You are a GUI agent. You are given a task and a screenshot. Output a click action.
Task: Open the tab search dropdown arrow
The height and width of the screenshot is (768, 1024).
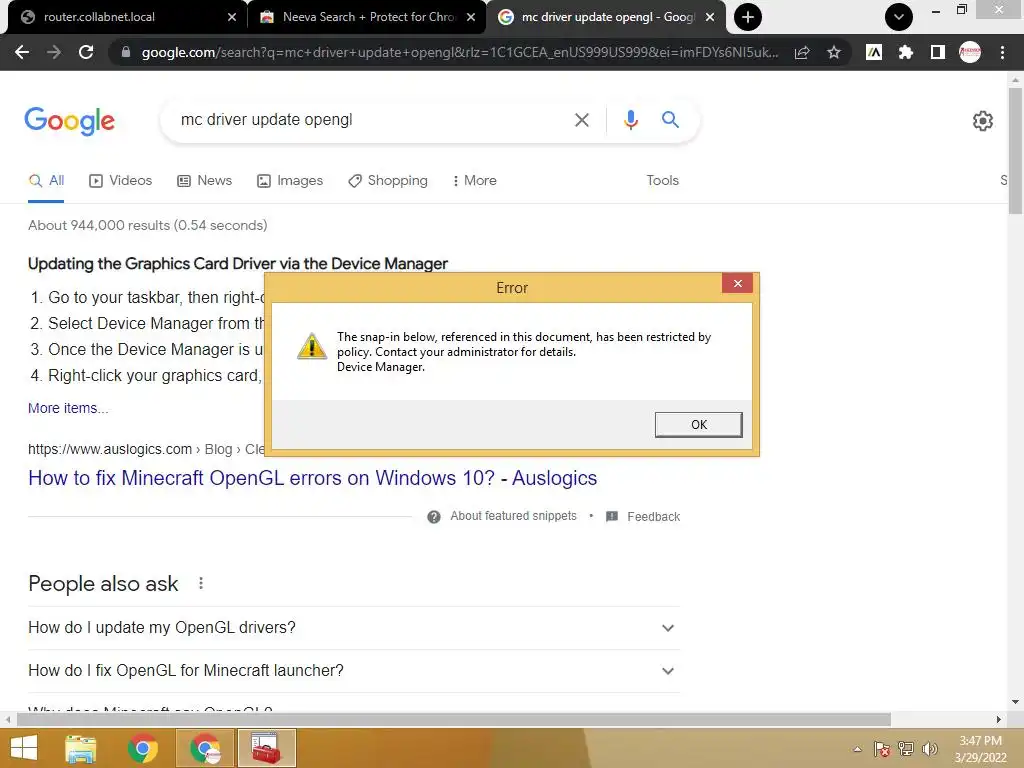[899, 17]
